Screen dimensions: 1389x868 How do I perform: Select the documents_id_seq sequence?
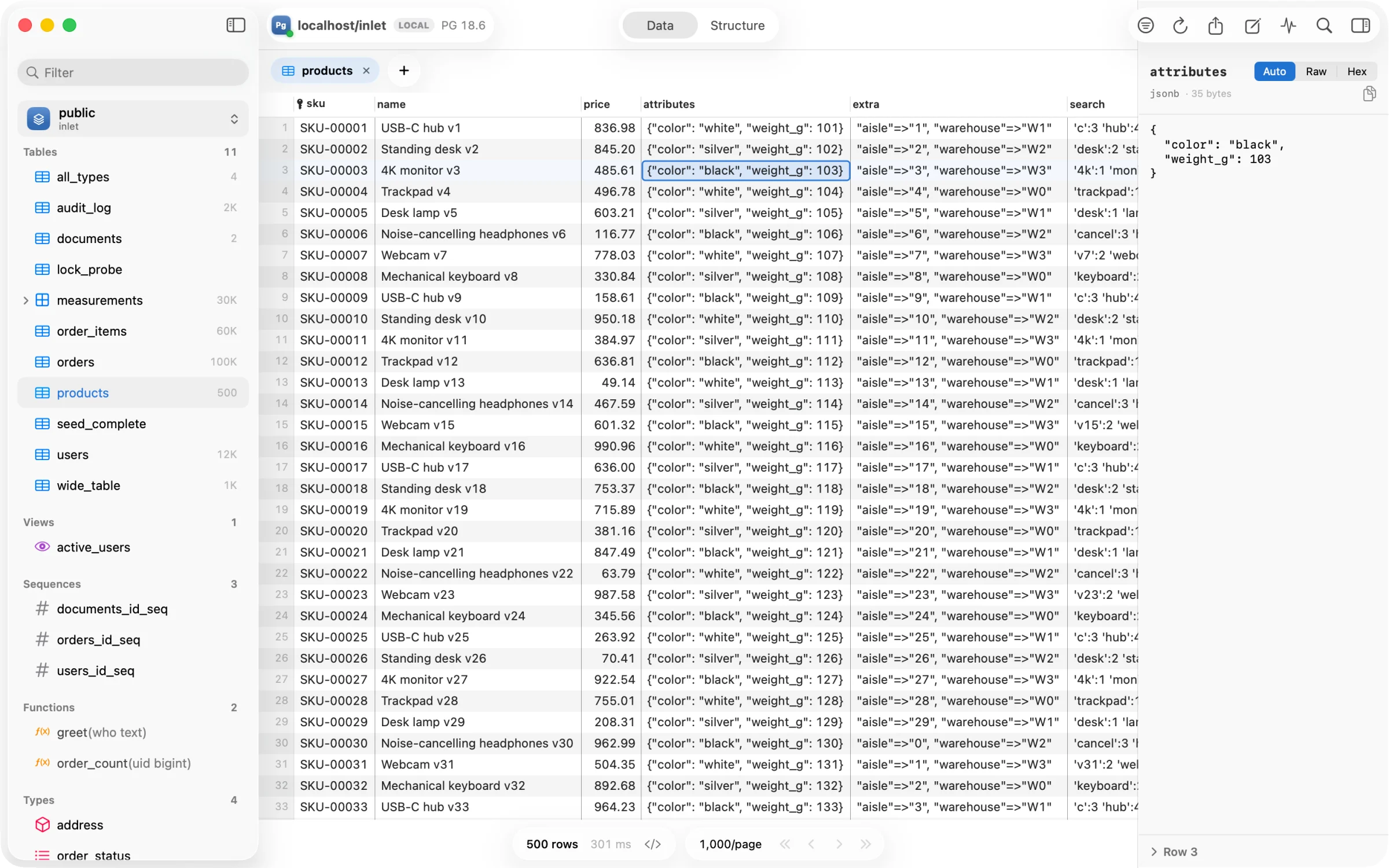(133, 609)
